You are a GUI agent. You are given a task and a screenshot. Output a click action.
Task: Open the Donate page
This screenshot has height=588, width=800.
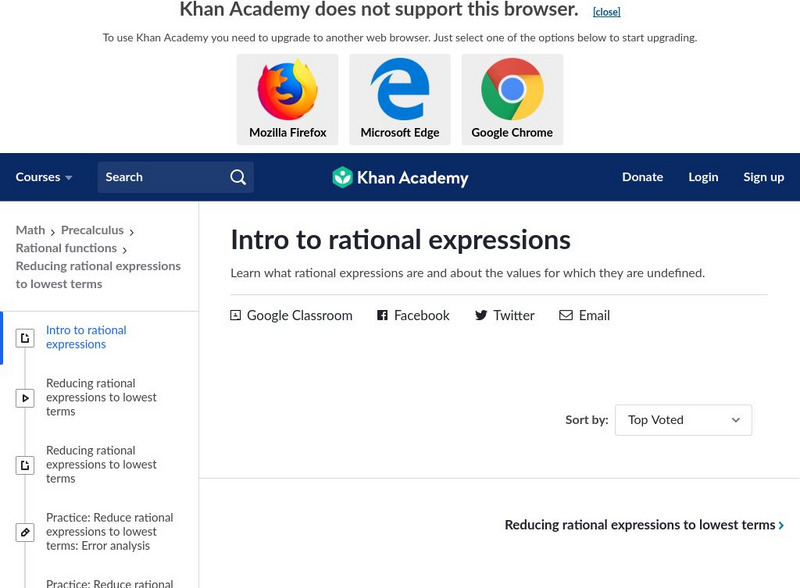tap(642, 177)
